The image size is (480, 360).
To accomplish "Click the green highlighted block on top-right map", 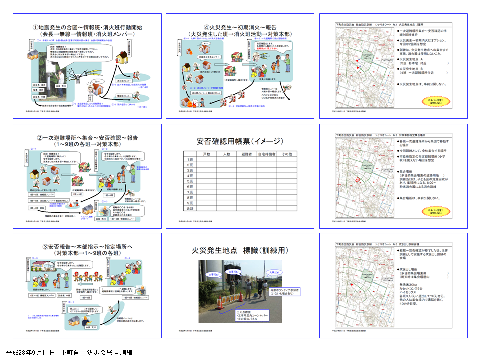I will coord(367,56).
